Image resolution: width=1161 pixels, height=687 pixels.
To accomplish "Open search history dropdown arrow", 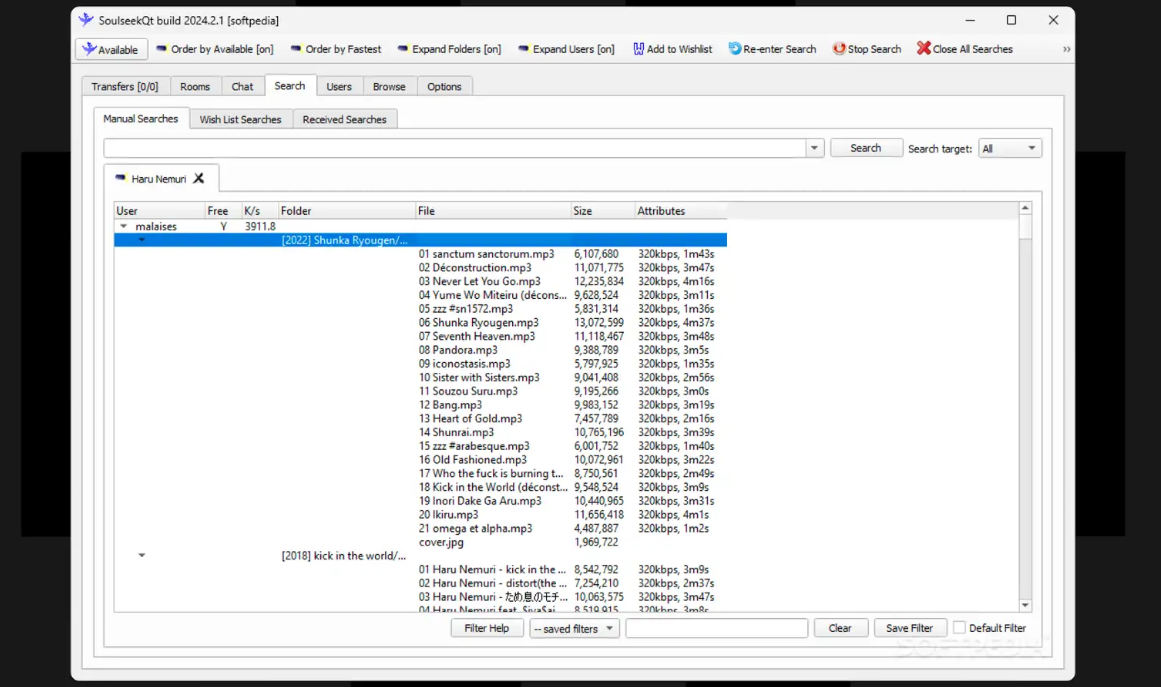I will click(814, 148).
